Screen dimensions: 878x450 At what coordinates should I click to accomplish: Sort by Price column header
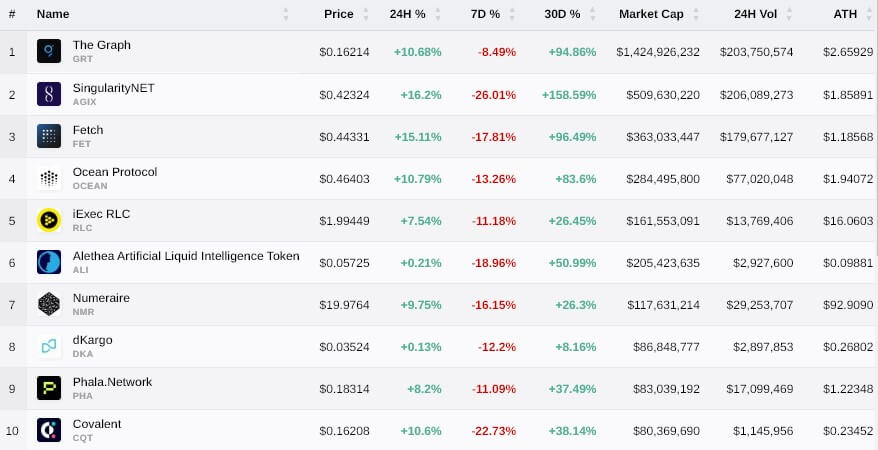click(x=338, y=14)
